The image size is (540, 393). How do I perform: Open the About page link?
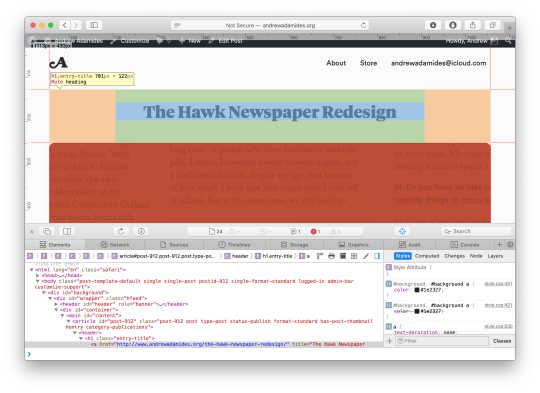pos(336,63)
